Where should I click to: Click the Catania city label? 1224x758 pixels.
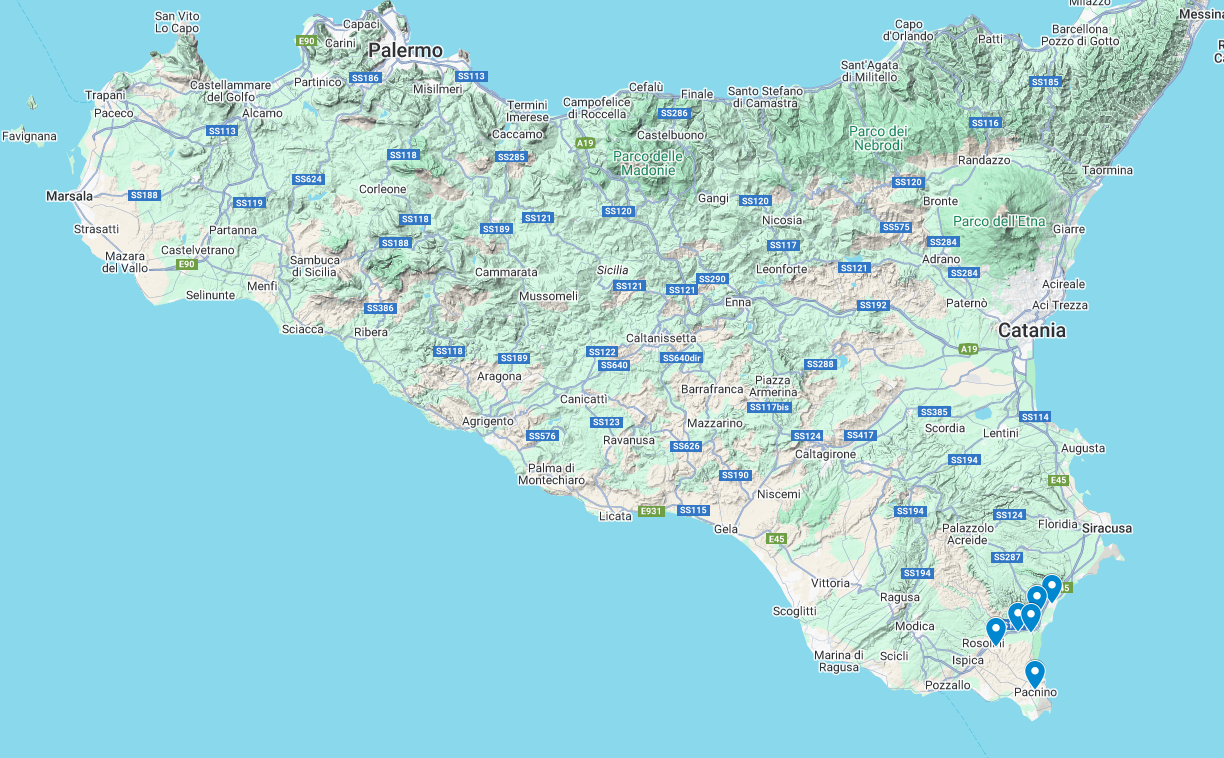(1032, 330)
